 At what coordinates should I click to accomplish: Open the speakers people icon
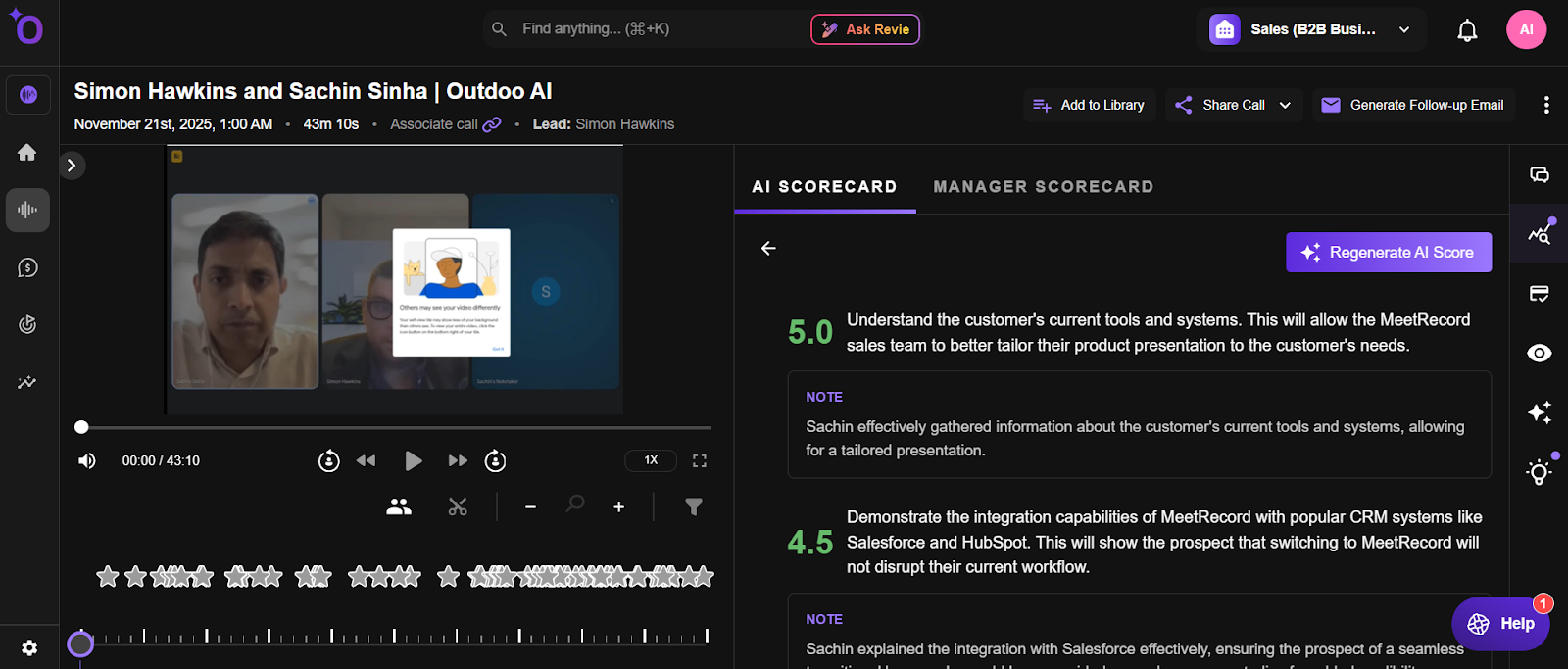click(399, 506)
